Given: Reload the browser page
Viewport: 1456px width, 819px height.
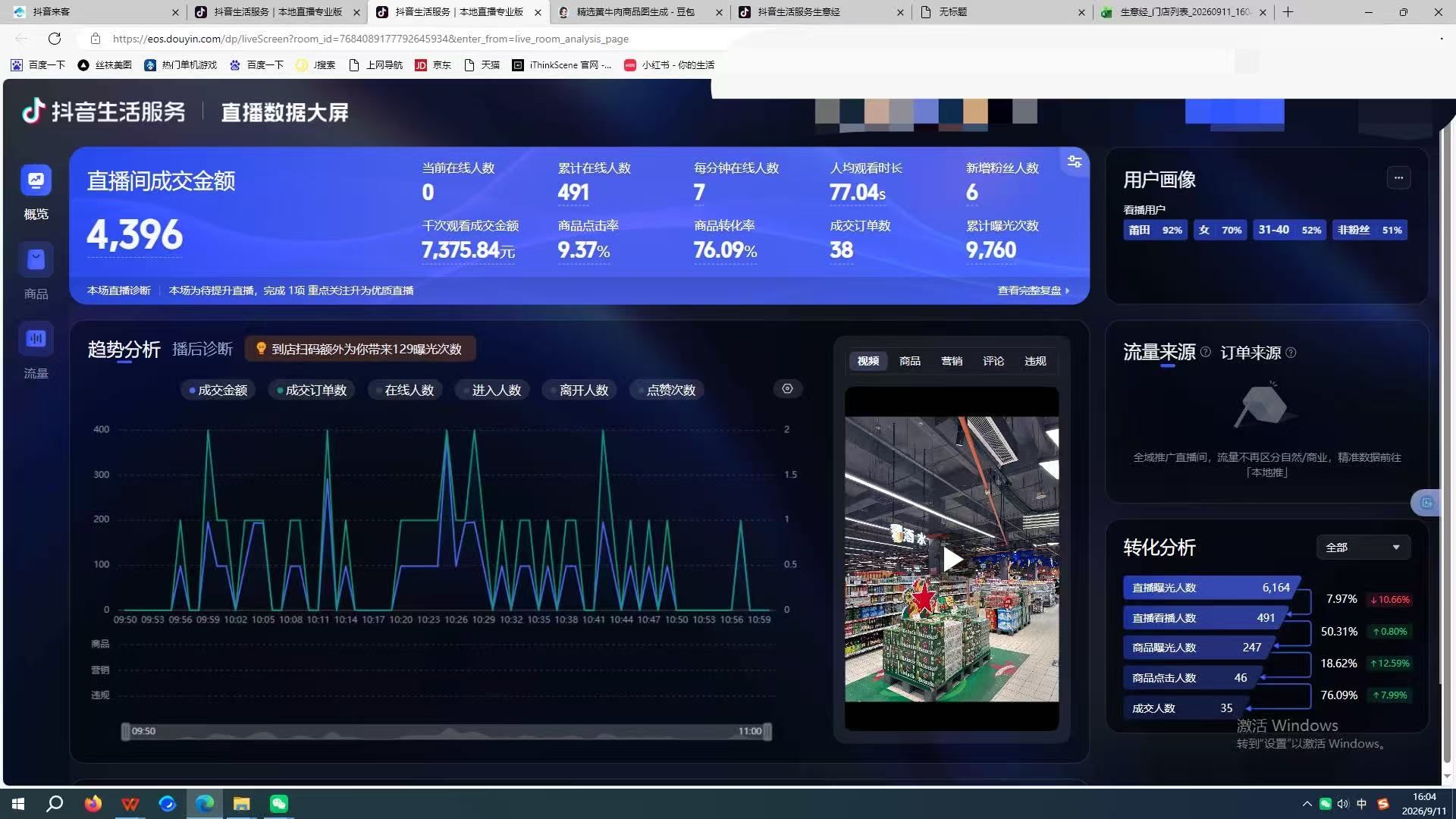Looking at the screenshot, I should click(x=55, y=39).
